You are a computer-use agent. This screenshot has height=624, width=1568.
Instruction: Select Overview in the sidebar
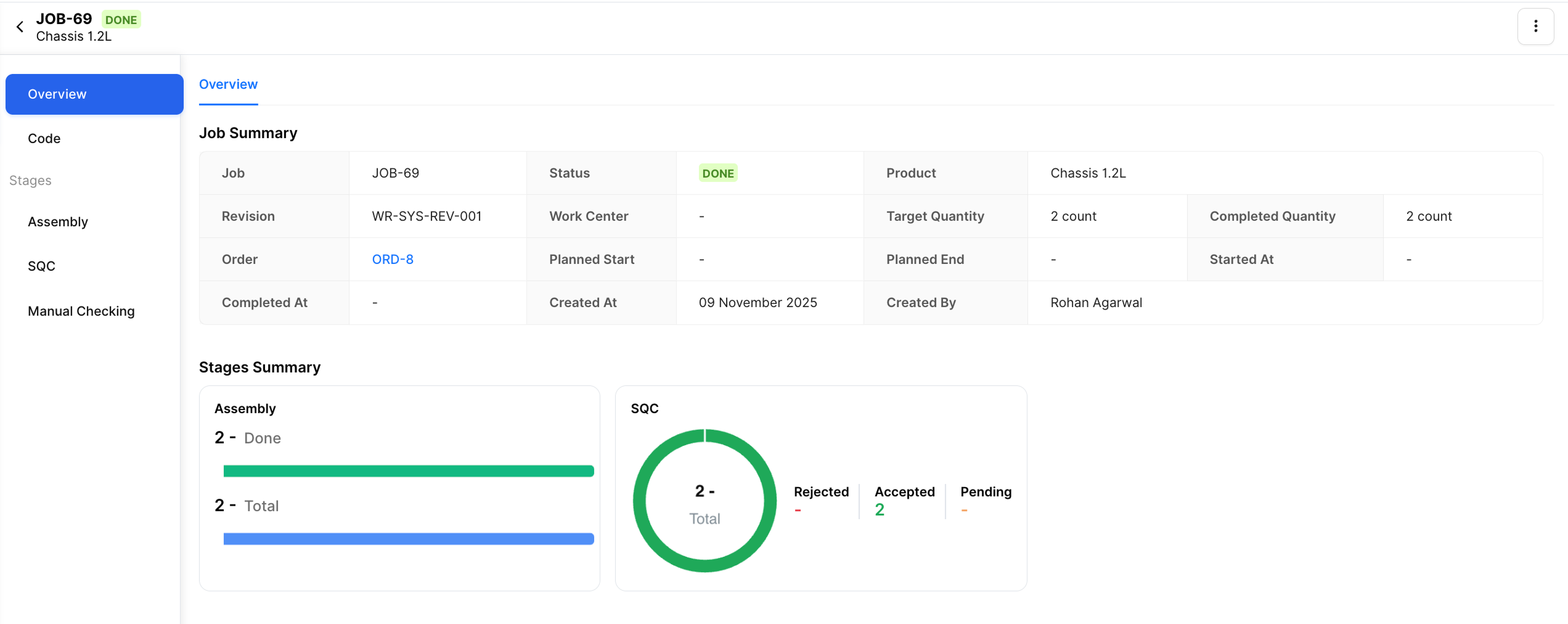pyautogui.click(x=94, y=94)
